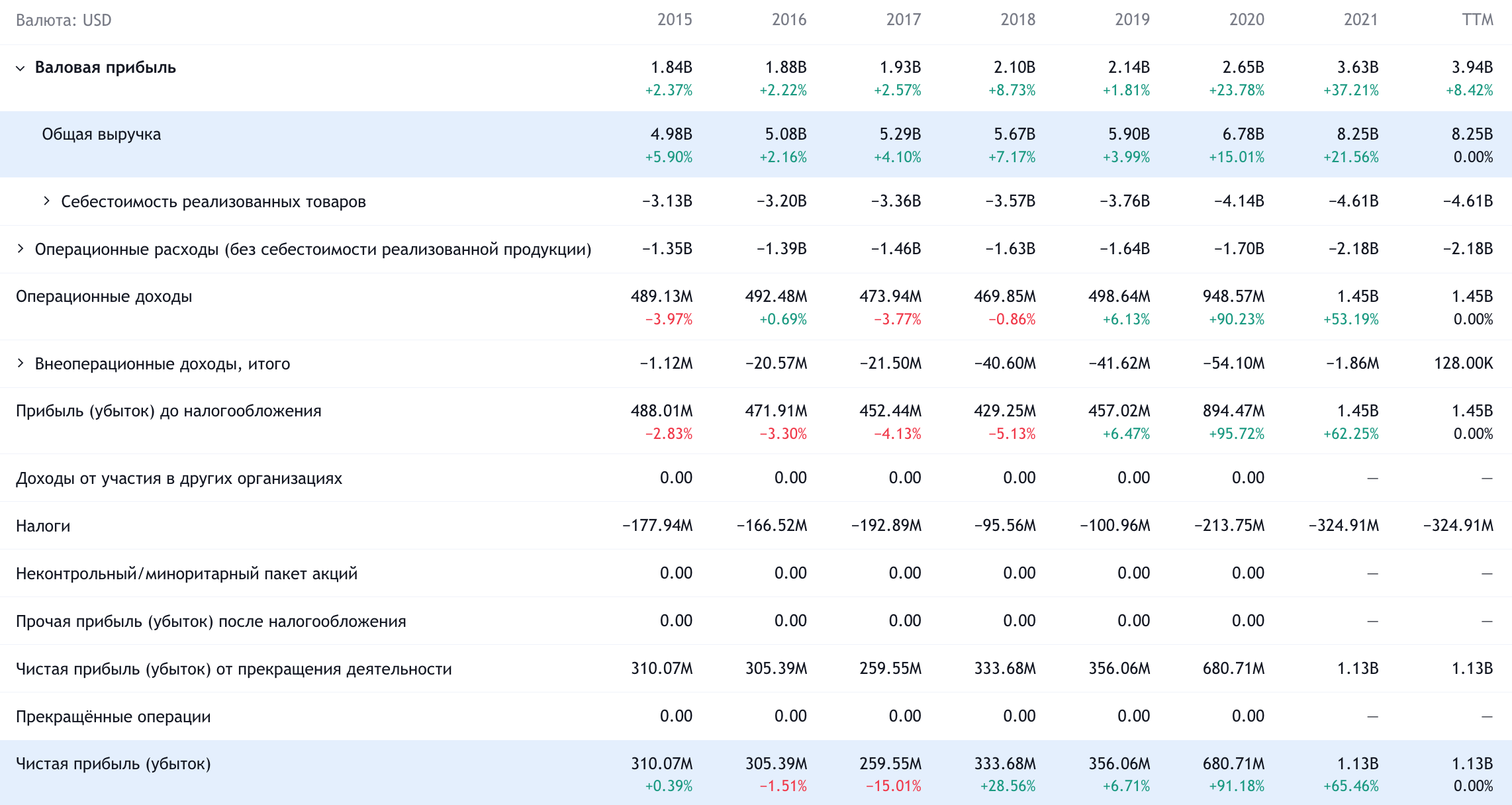Image resolution: width=1512 pixels, height=805 pixels.
Task: Select cost of goods value −4.14B
Action: tap(1239, 201)
